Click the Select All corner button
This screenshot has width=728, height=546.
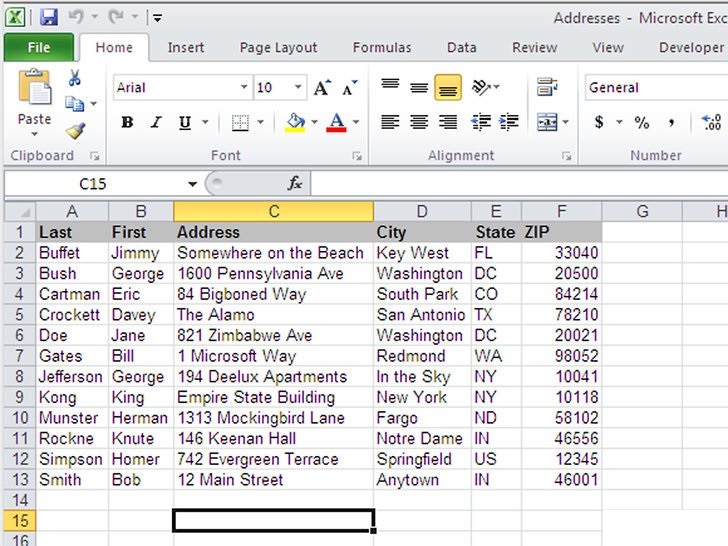[x=20, y=212]
